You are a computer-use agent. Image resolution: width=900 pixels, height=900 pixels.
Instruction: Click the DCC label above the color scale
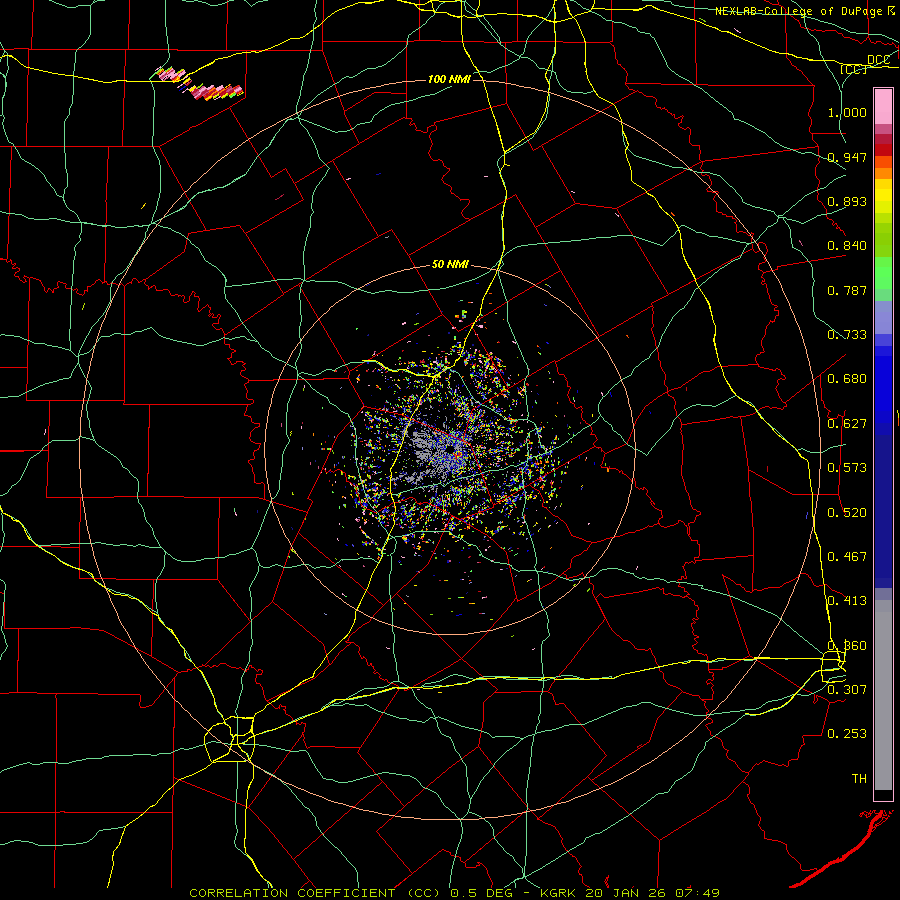[878, 59]
